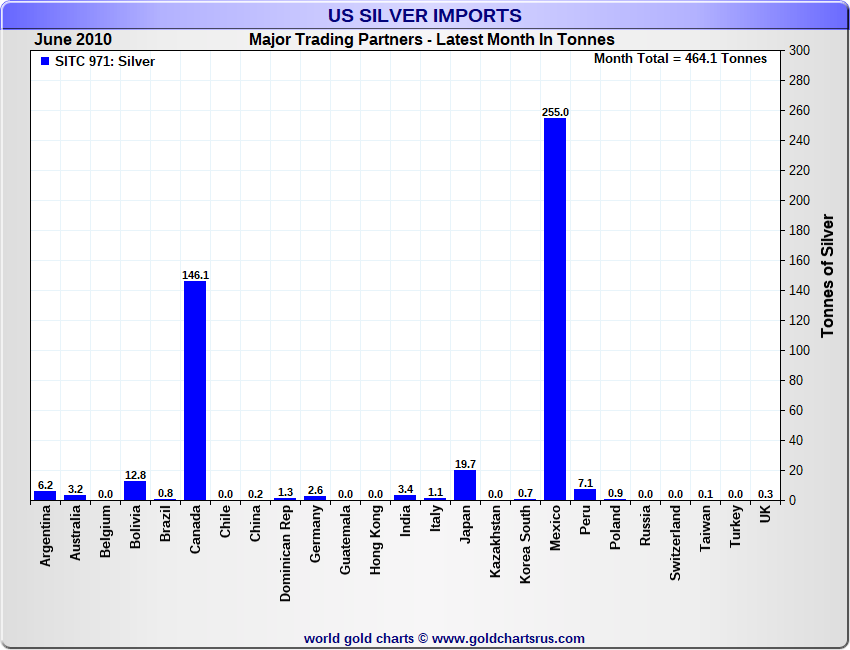Click the Peru bar at 7.1

point(585,494)
